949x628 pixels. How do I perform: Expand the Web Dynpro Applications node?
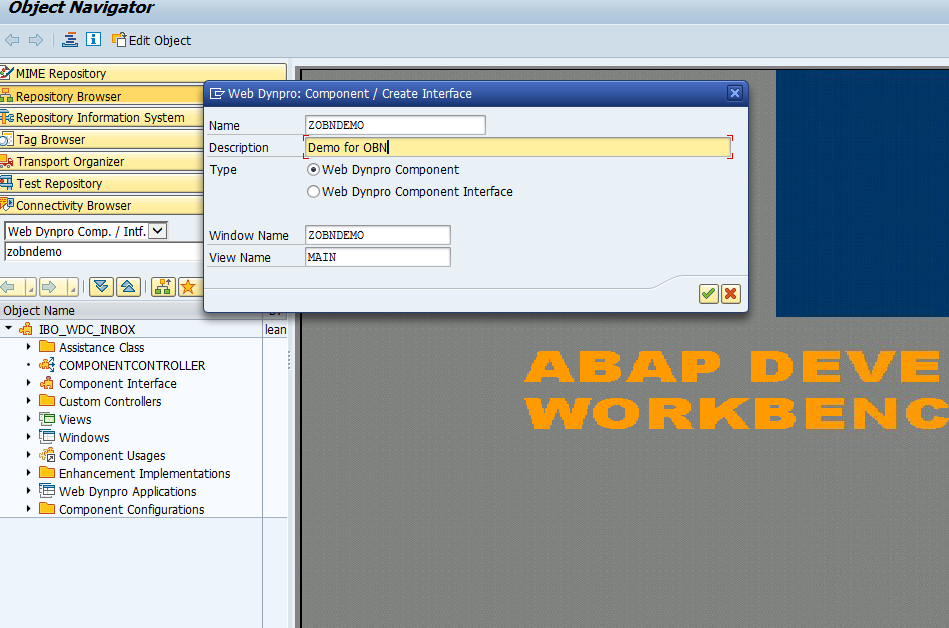pyautogui.click(x=28, y=491)
